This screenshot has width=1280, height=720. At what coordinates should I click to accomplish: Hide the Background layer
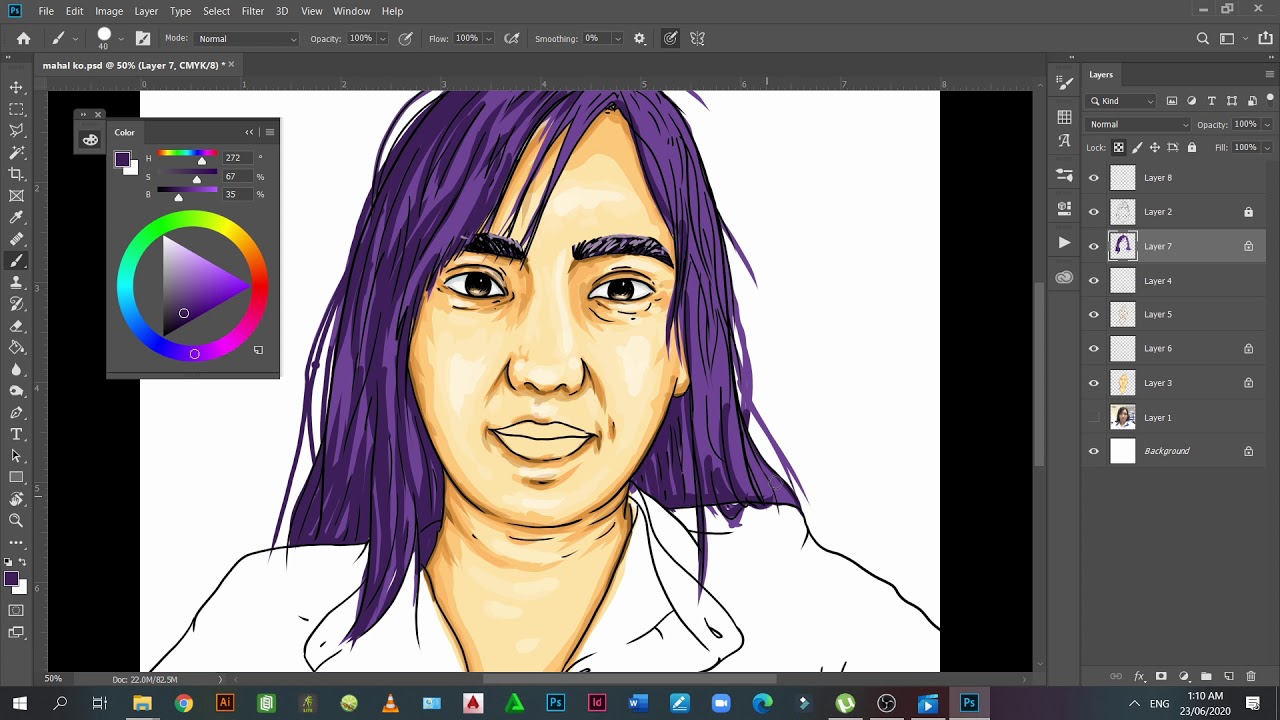pos(1093,451)
